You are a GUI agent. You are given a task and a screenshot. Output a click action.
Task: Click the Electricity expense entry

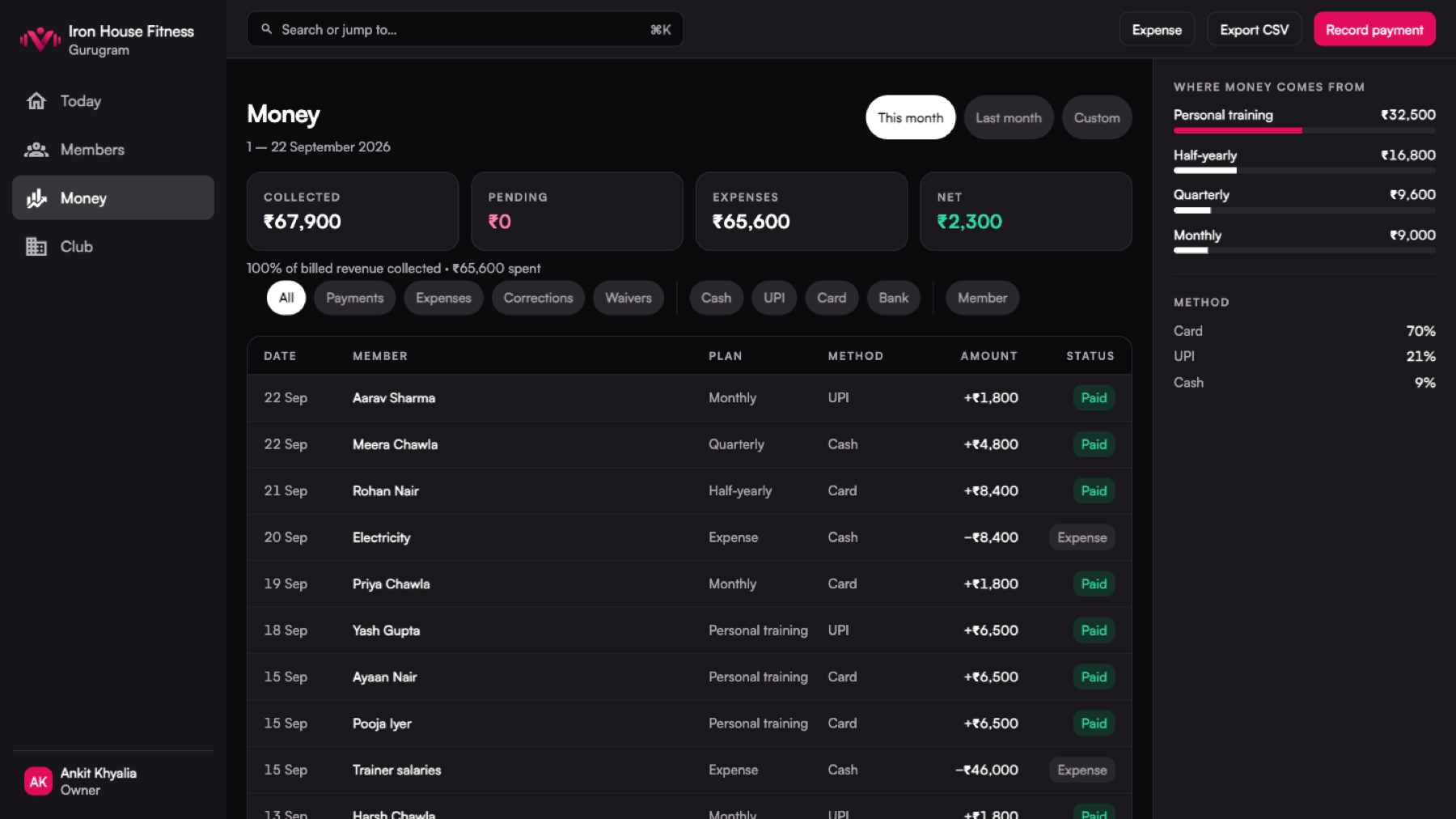pos(689,537)
